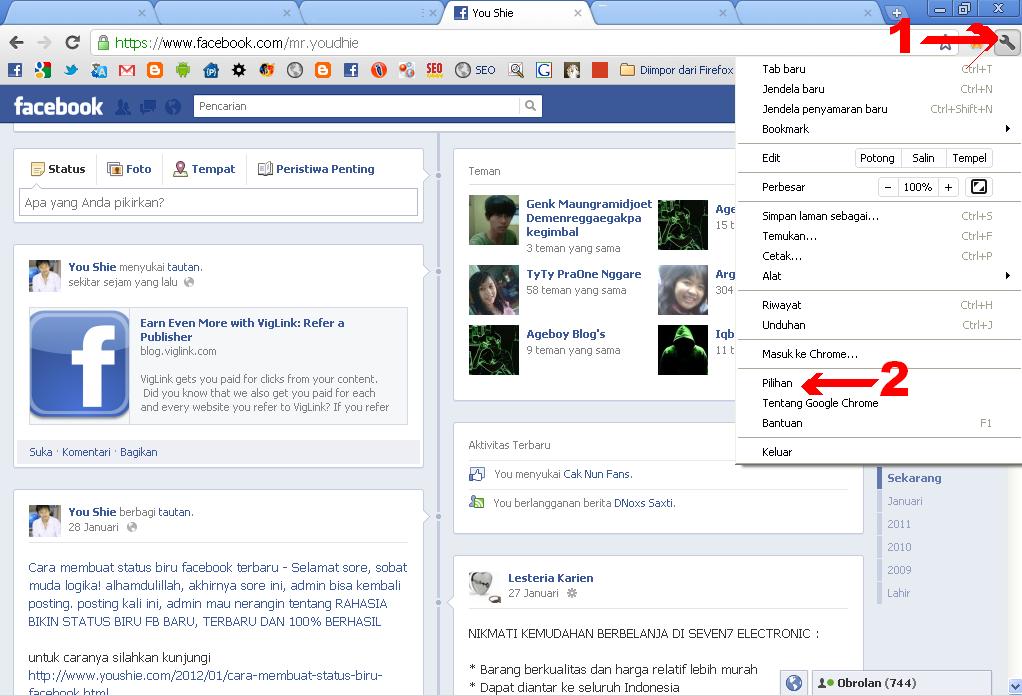Open the Lesteria Karien profile link

pos(551,578)
